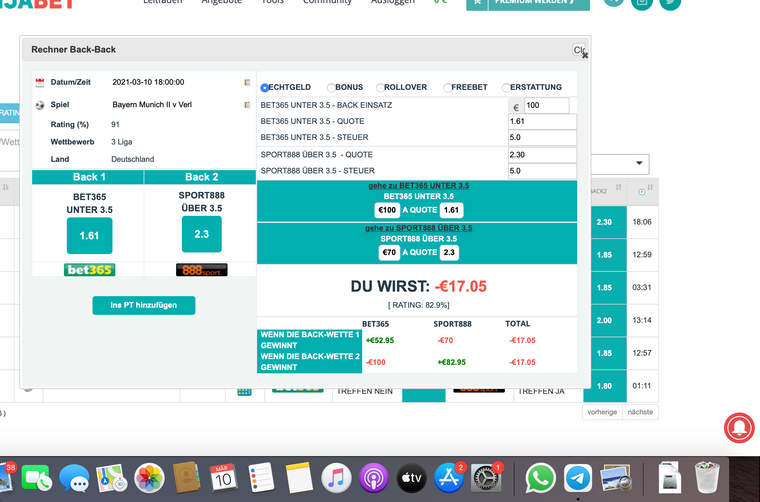Open Music from the dock
The width and height of the screenshot is (760, 502).
point(336,479)
